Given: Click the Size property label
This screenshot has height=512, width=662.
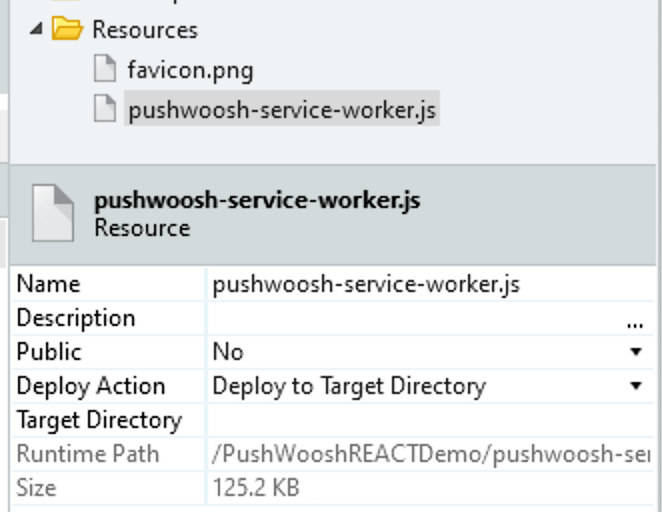Looking at the screenshot, I should [x=36, y=488].
